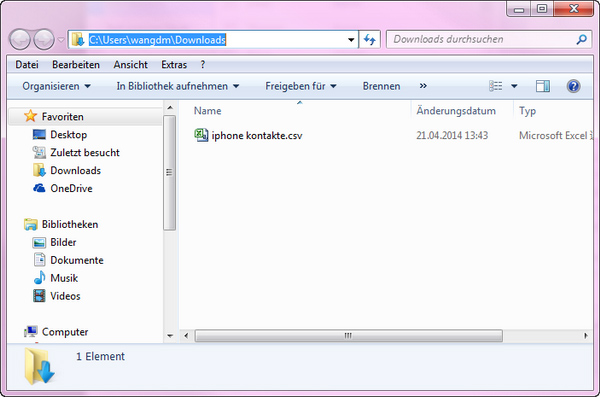Open In Bibliothek aufnehmen dropdown
Viewport: 600px width, 397px height.
point(178,86)
